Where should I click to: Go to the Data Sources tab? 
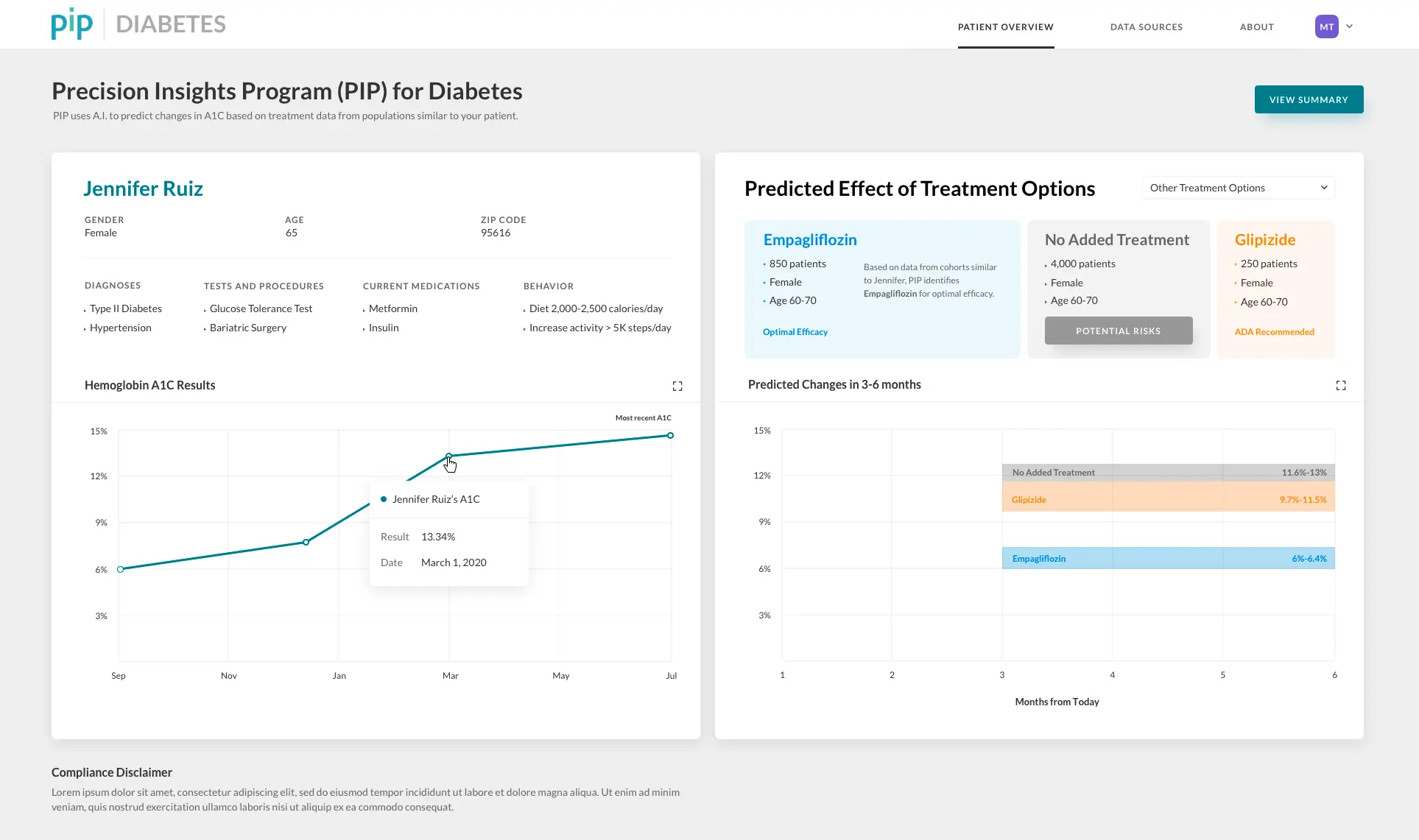pyautogui.click(x=1147, y=27)
